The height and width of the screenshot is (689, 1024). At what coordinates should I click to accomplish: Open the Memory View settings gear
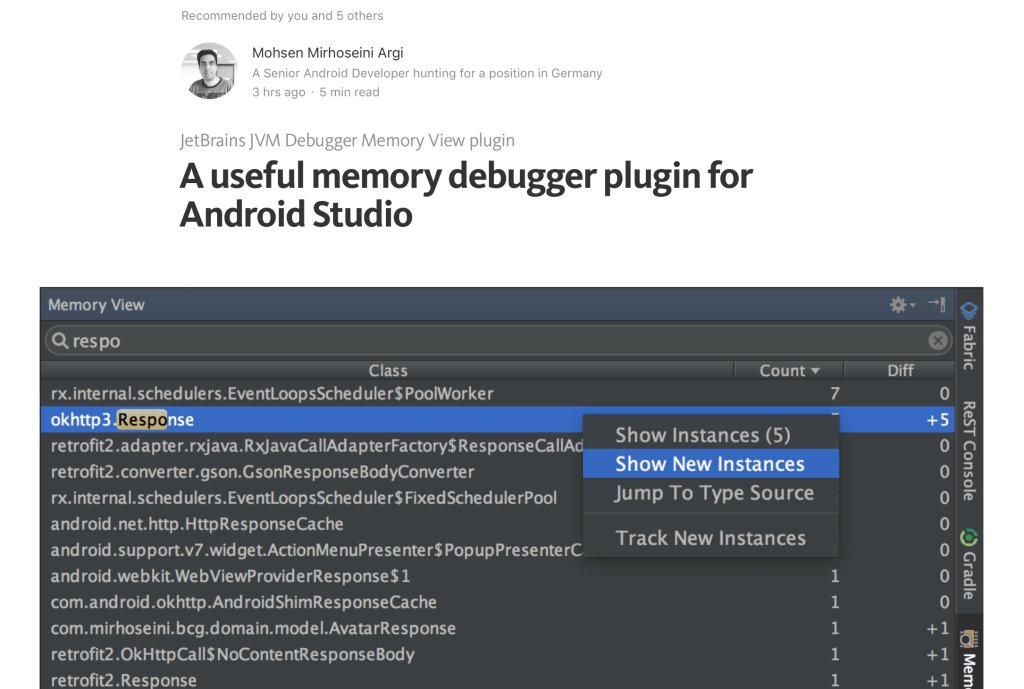tap(902, 304)
